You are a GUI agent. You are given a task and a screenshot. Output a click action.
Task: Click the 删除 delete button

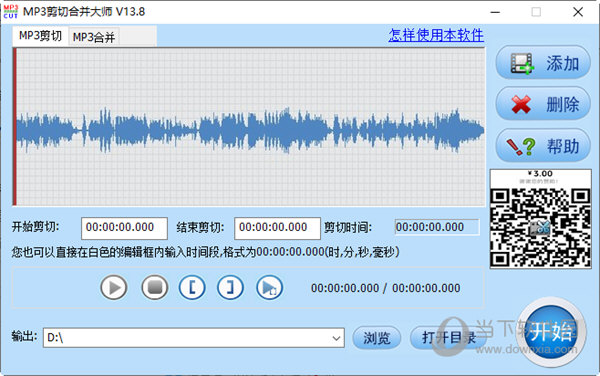(543, 104)
